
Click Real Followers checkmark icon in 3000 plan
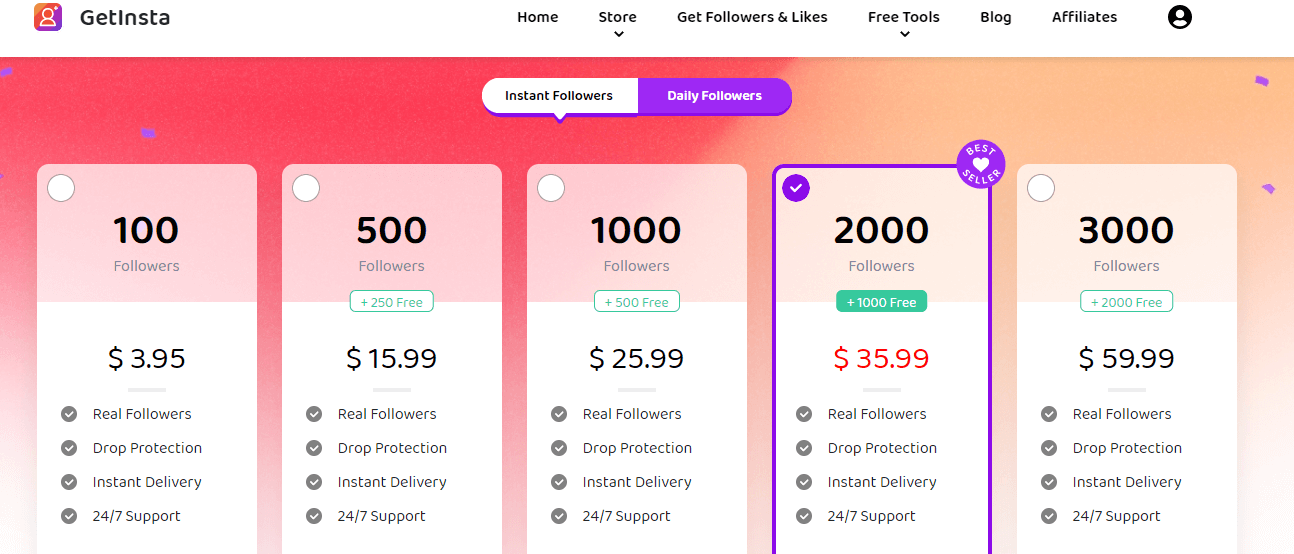coord(1049,414)
